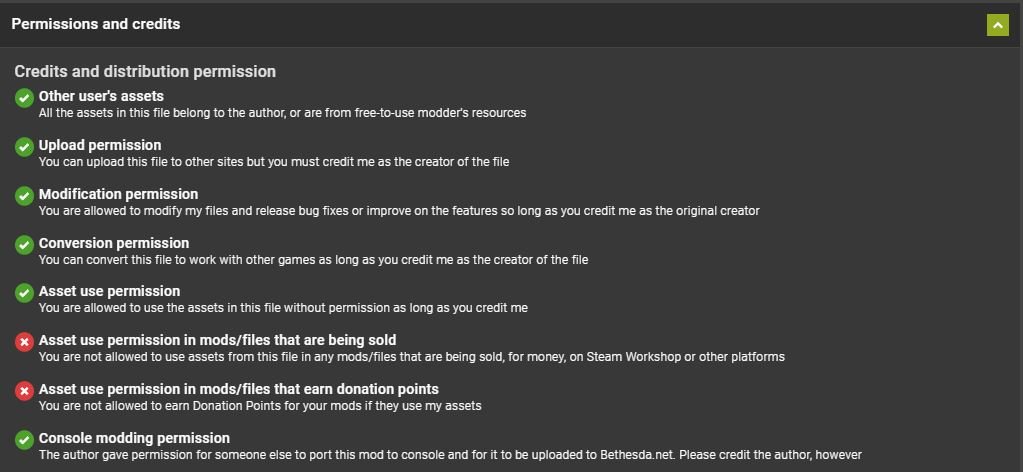Viewport: 1023px width, 472px height.
Task: Click the Asset use permission description text
Action: click(x=283, y=308)
